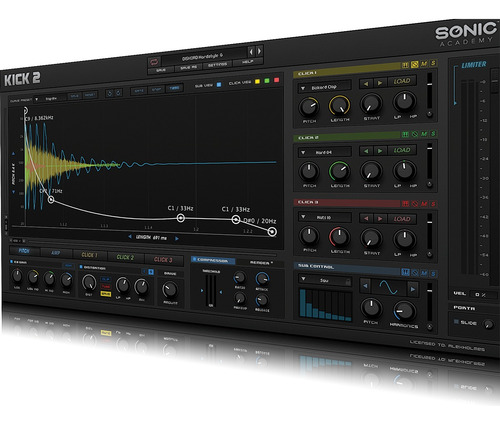Solo Click 3 with the S button
Screen dimensions: 500x425
point(433,204)
